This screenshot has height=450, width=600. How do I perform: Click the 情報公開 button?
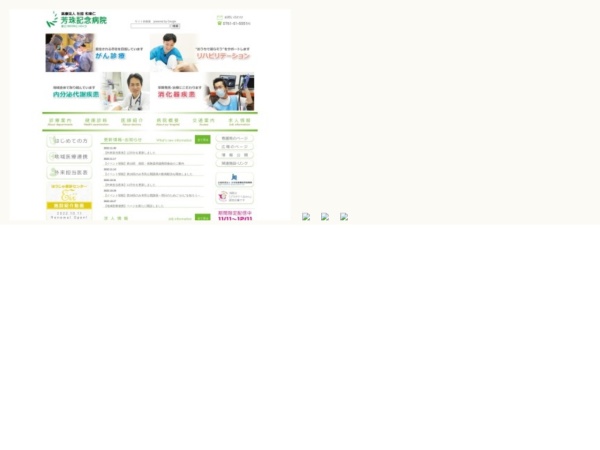click(235, 155)
